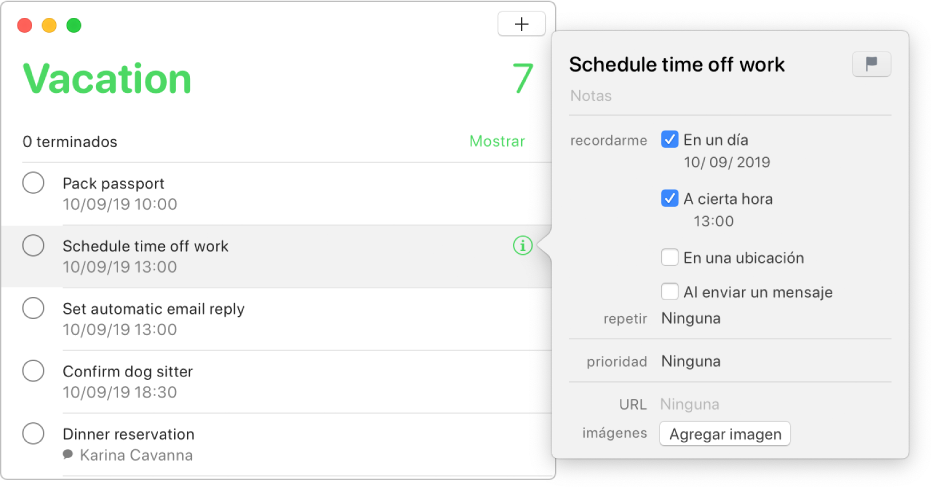Click the Notas field in popover

point(730,96)
